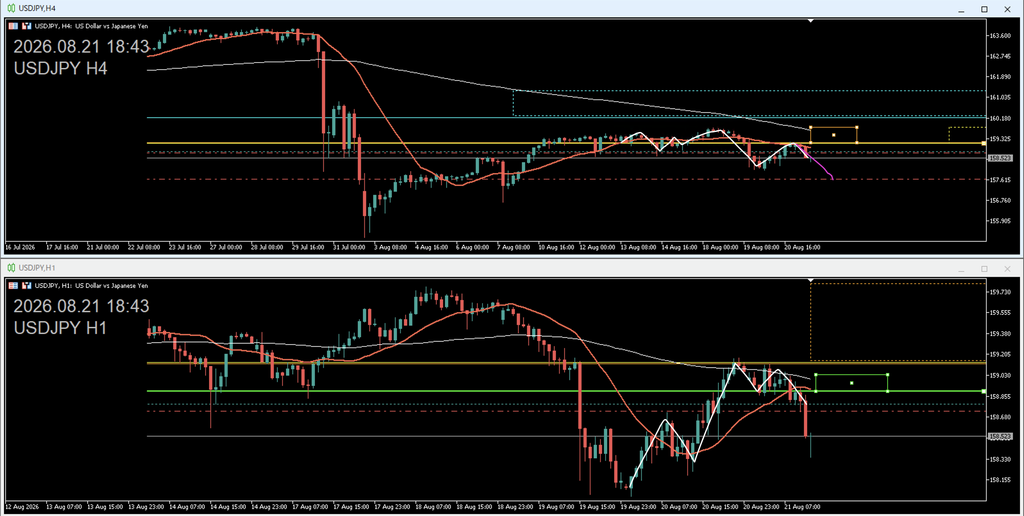Click '21 Aug 07:00' on H1 time axis
Image resolution: width=1024 pixels, height=516 pixels.
click(804, 506)
